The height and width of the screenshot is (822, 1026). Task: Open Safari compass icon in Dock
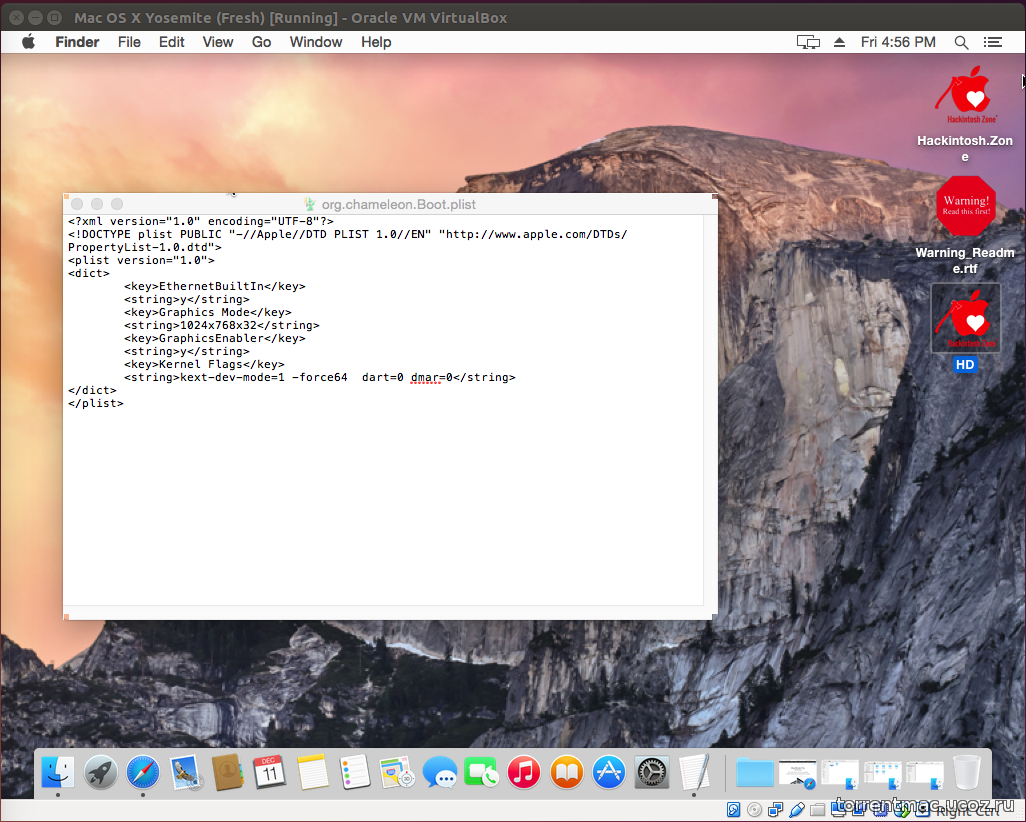pos(143,772)
